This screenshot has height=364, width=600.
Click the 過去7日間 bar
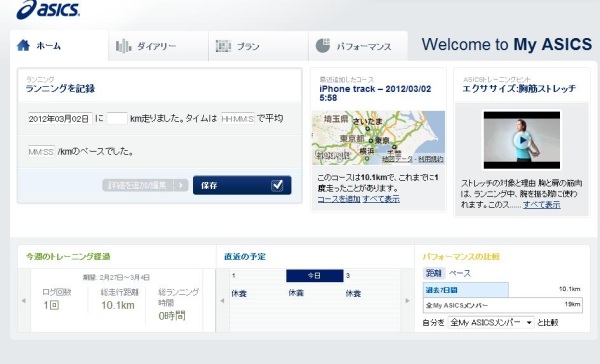(x=466, y=290)
